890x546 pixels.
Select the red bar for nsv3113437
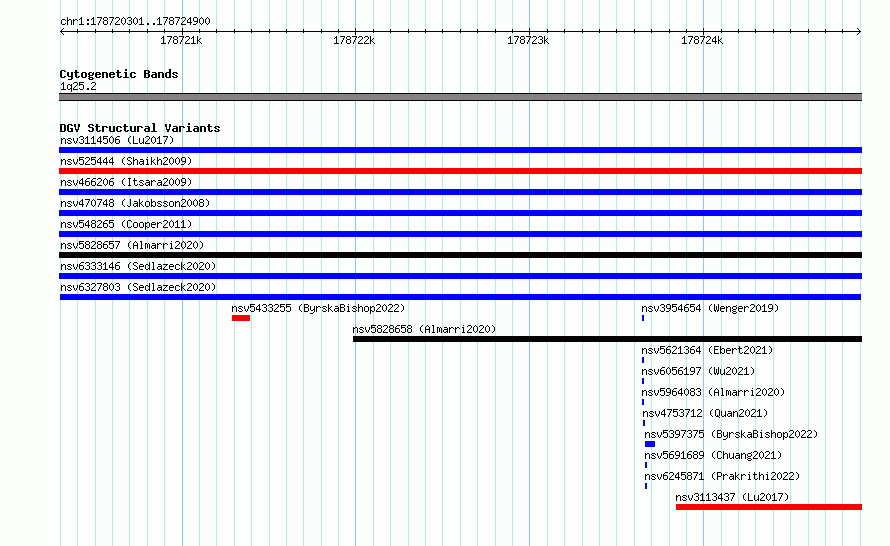pyautogui.click(x=769, y=507)
